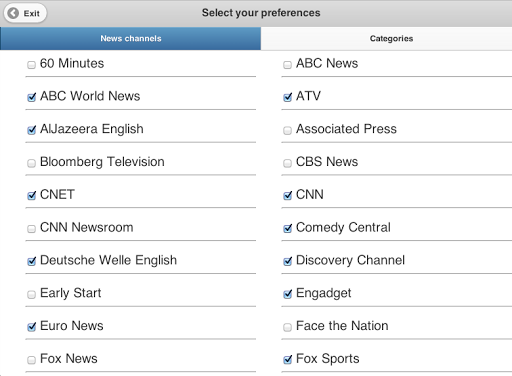Uncheck Deutsche Welle English
The image size is (512, 376).
31,261
